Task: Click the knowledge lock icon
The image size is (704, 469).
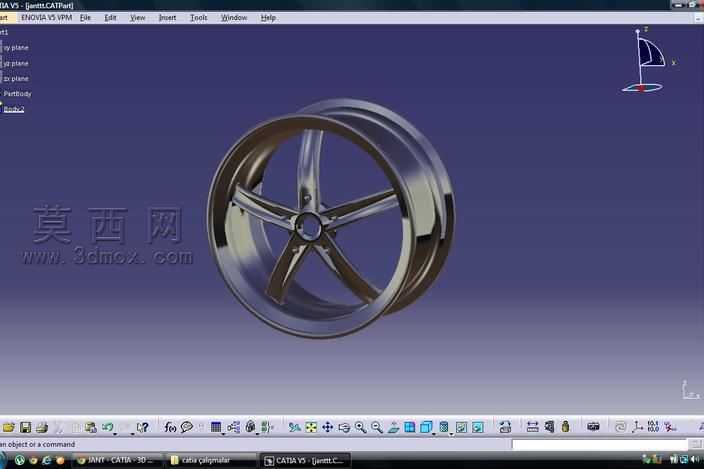Action: tap(250, 427)
